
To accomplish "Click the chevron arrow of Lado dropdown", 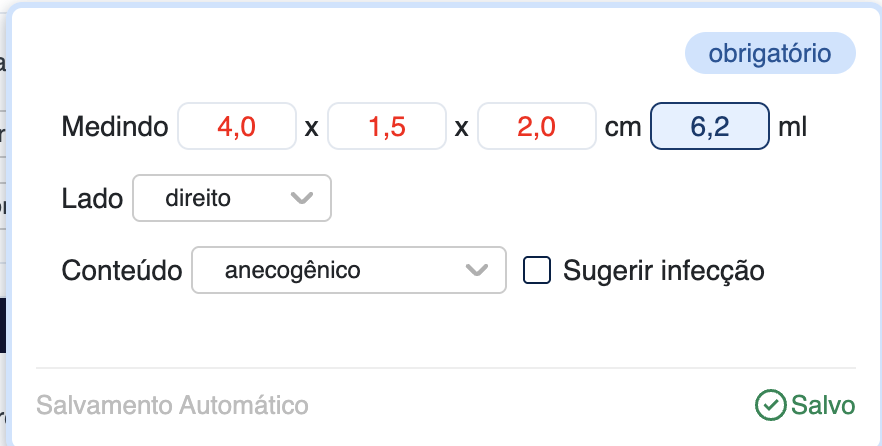I will click(x=302, y=199).
